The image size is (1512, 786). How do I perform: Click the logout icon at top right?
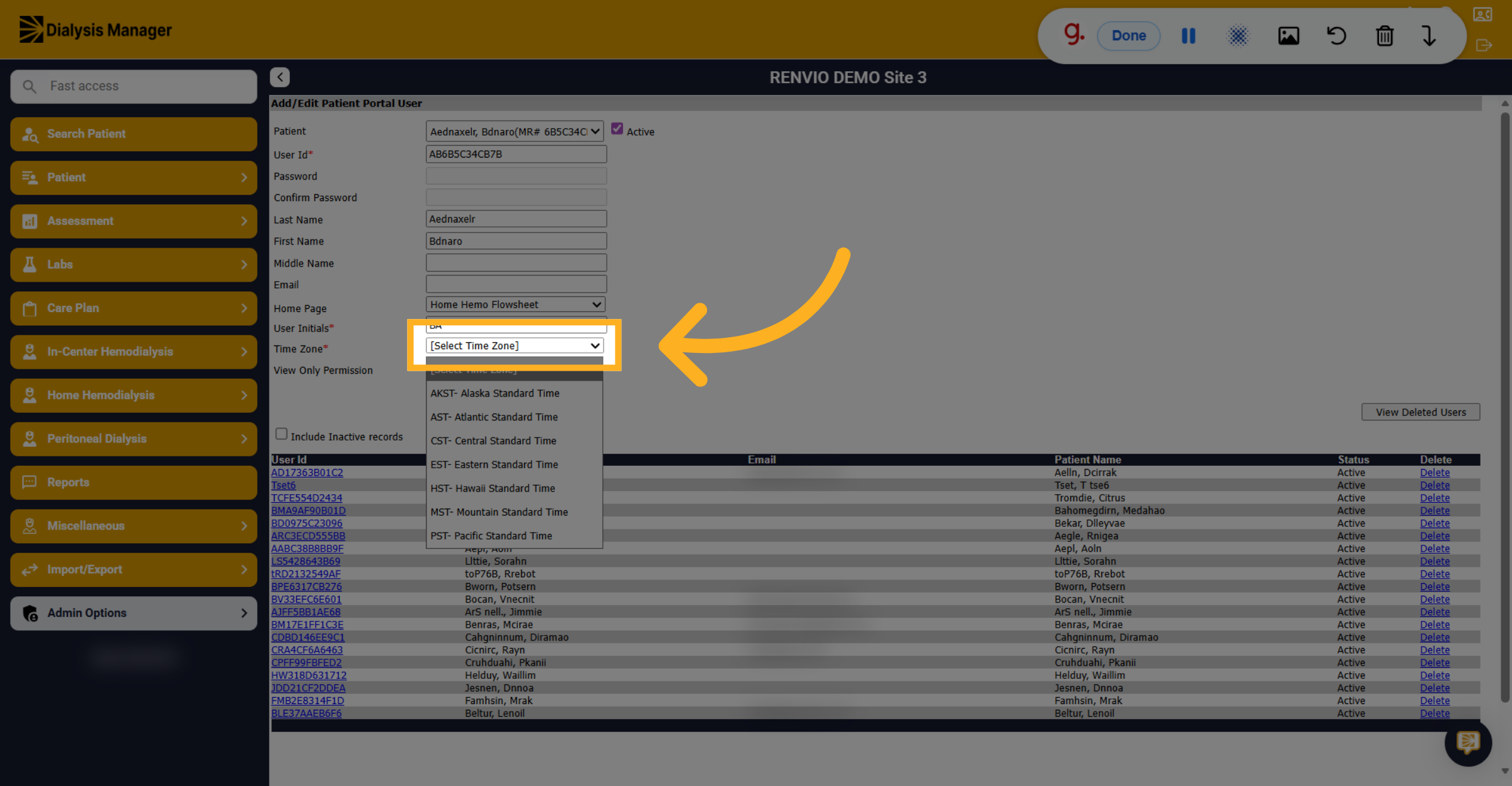point(1484,45)
